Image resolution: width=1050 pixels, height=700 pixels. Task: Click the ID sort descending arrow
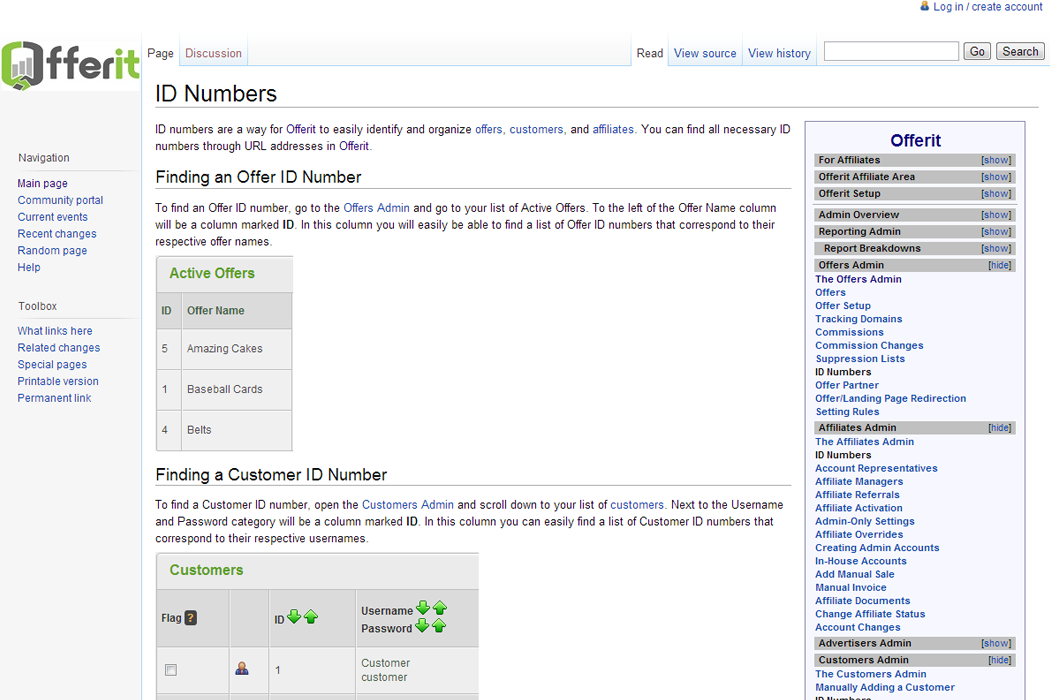pos(294,617)
